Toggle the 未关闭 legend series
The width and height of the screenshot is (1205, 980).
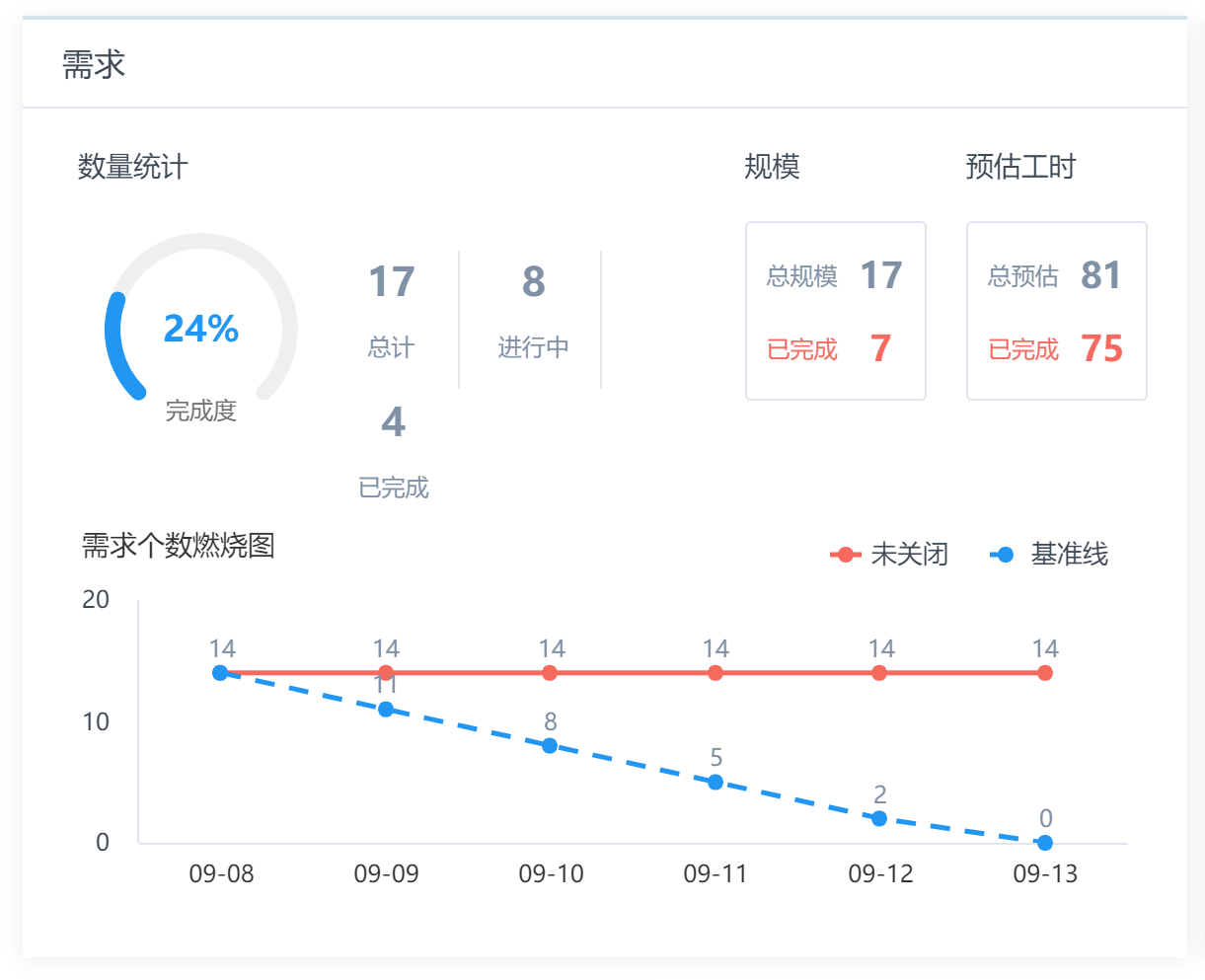coord(889,555)
